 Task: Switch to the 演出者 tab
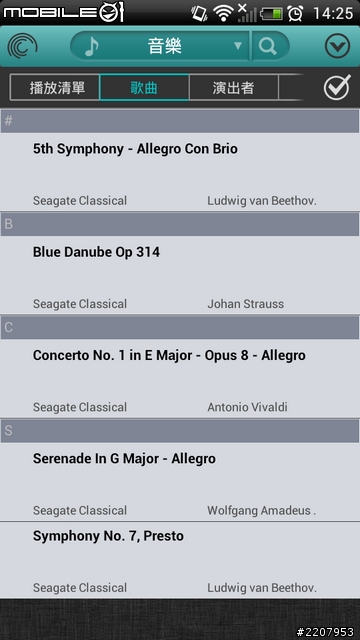click(x=233, y=87)
